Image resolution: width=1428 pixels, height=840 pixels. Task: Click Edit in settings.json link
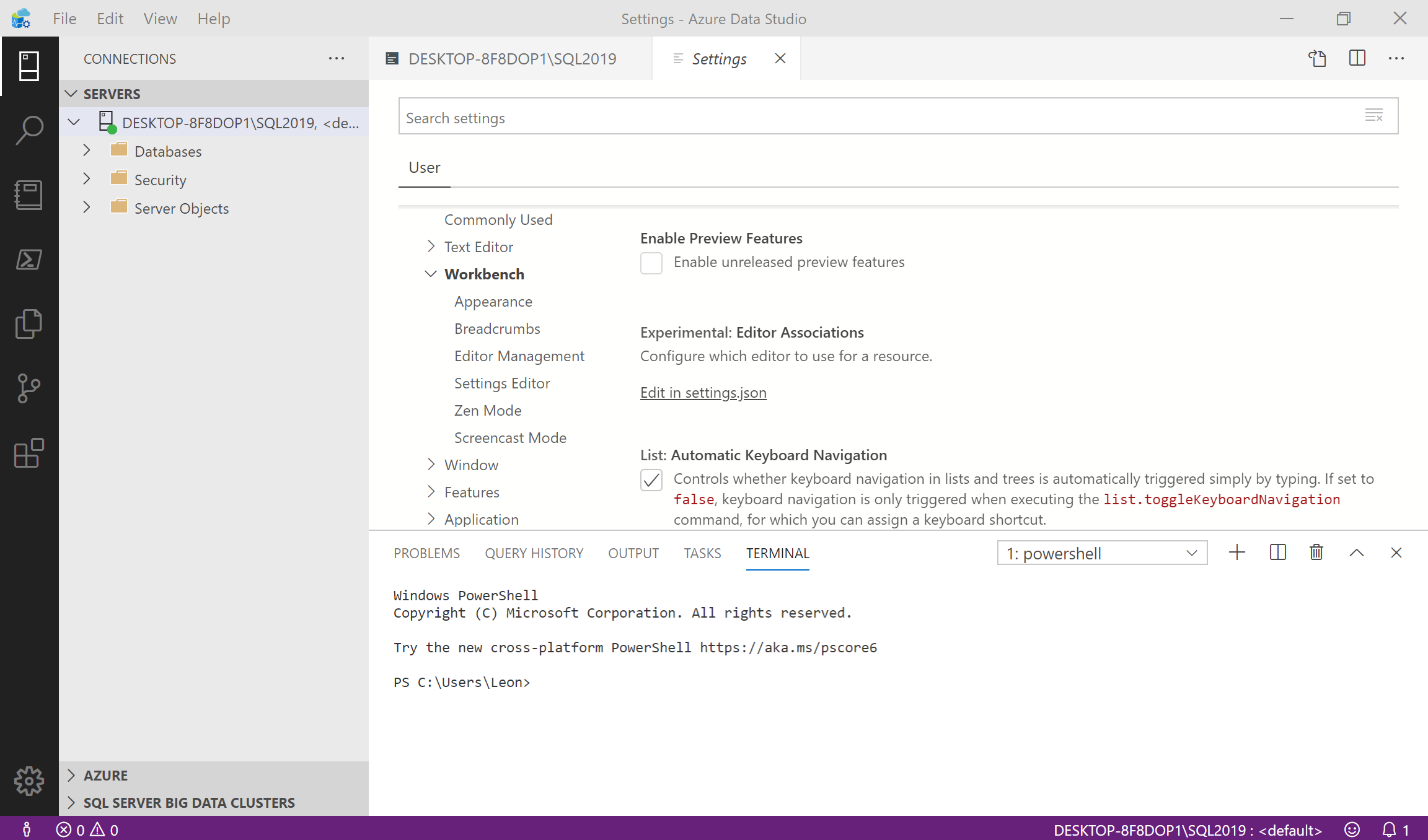703,393
